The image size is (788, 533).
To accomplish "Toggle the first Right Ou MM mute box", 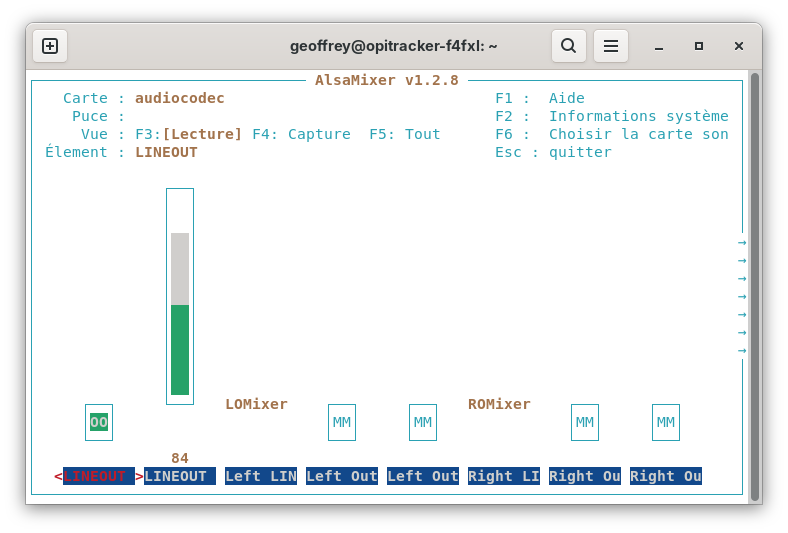I will click(585, 422).
